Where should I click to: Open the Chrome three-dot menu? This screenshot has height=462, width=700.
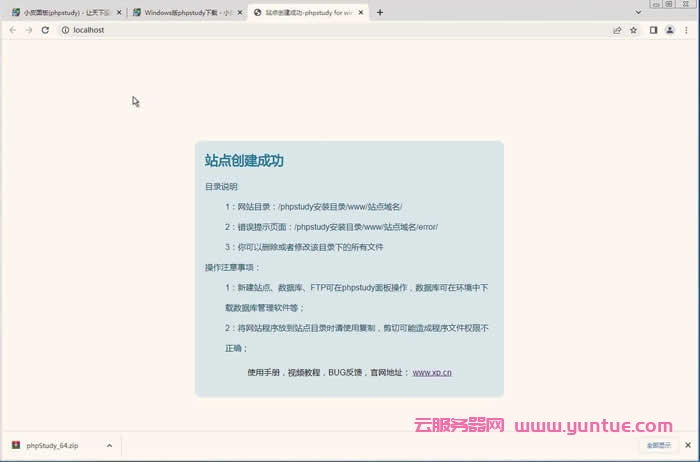tap(687, 30)
